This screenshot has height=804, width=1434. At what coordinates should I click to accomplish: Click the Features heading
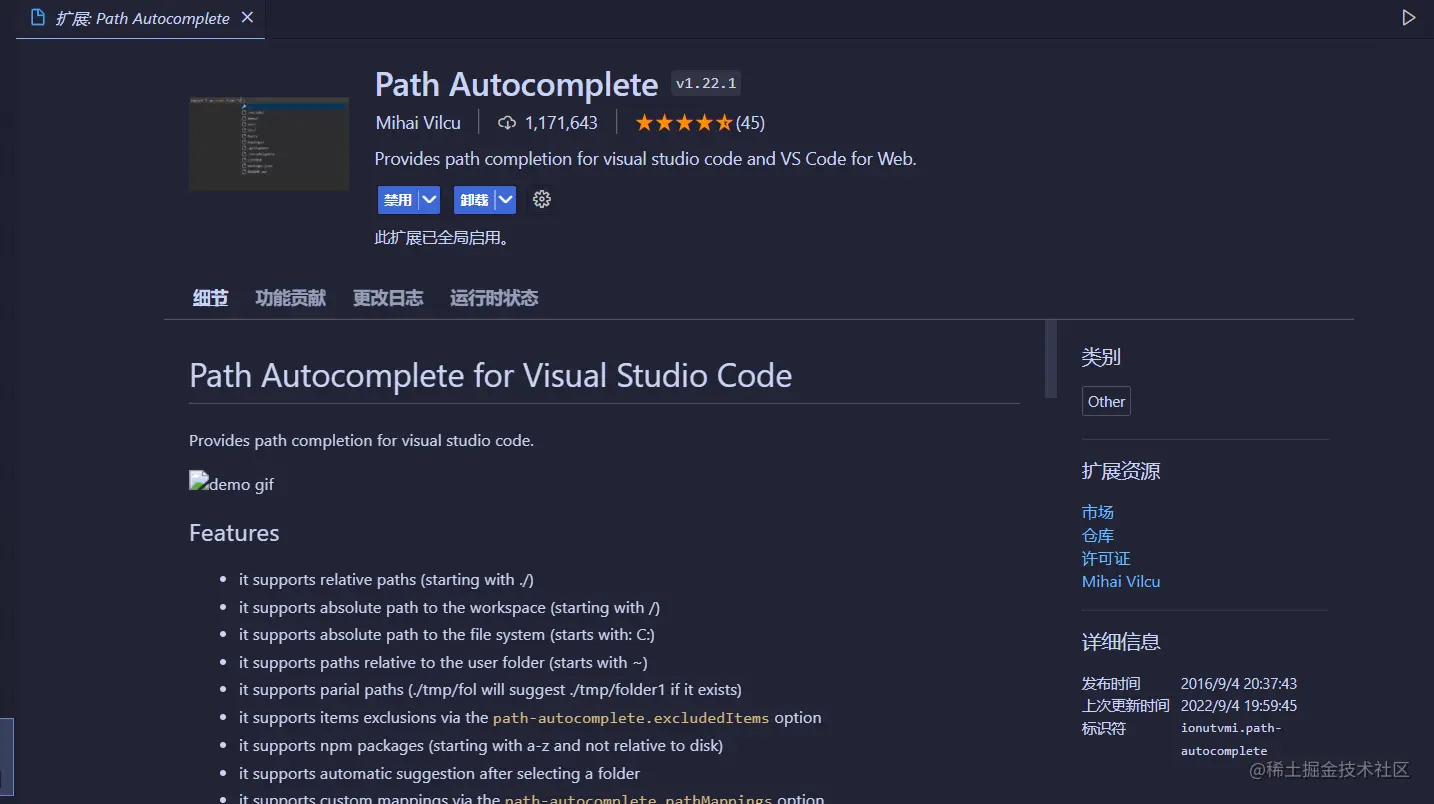[234, 533]
